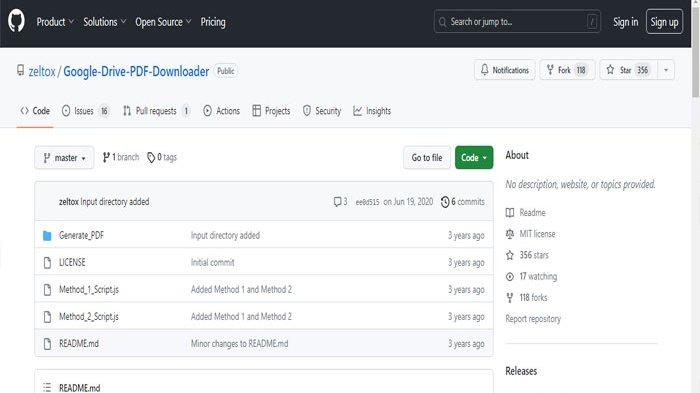Click the Sign in link
Image resolution: width=700 pixels, height=393 pixels.
[x=625, y=22]
